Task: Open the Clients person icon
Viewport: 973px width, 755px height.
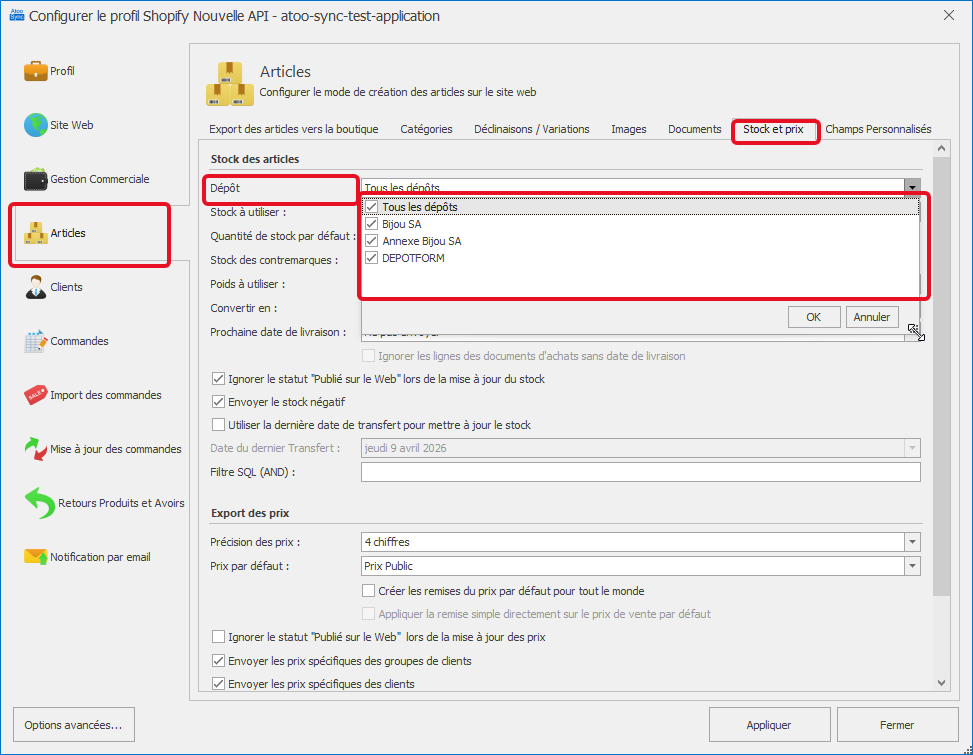Action: [x=35, y=287]
